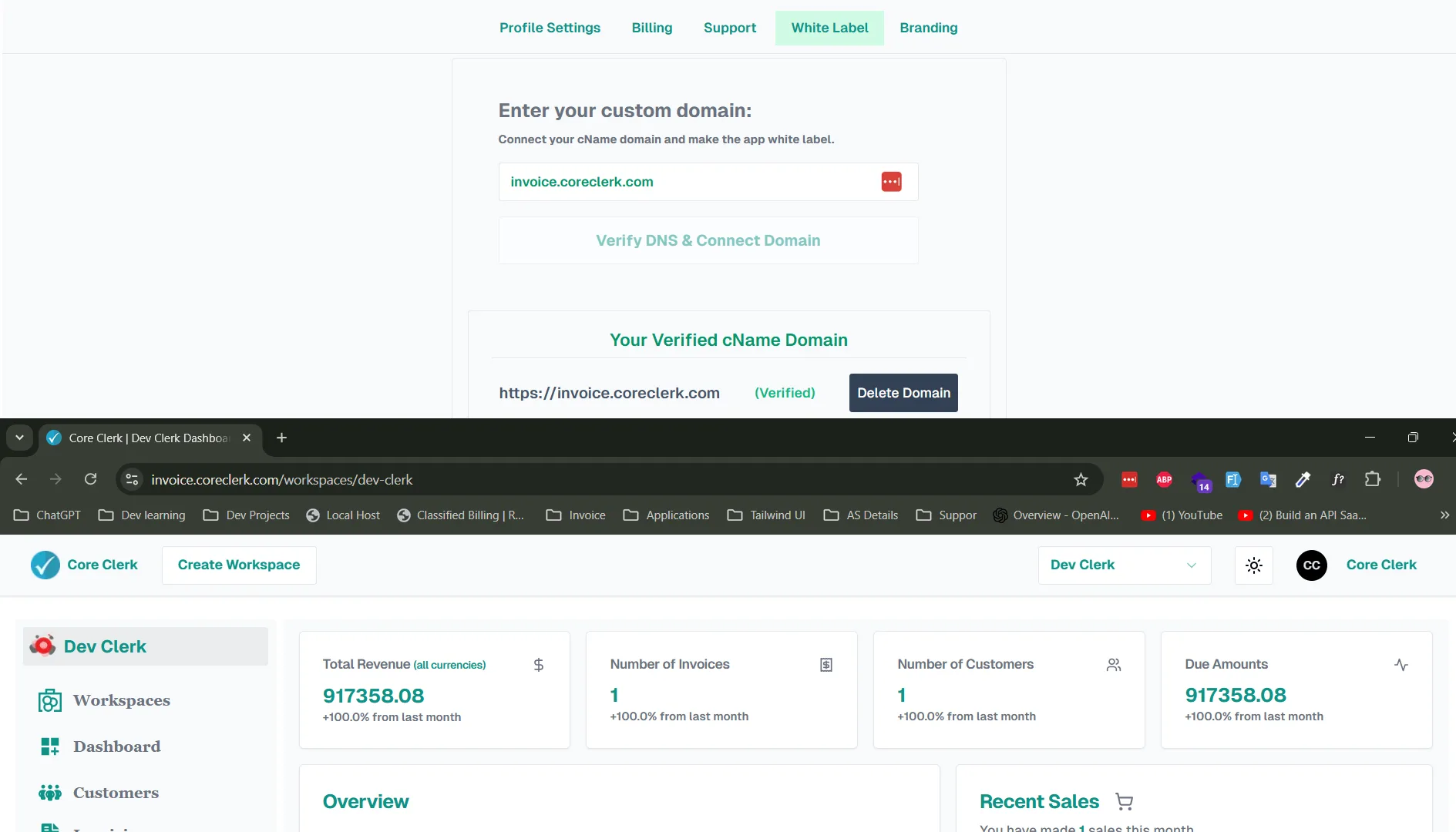Minimize the browser window
The height and width of the screenshot is (832, 1456).
click(x=1370, y=438)
